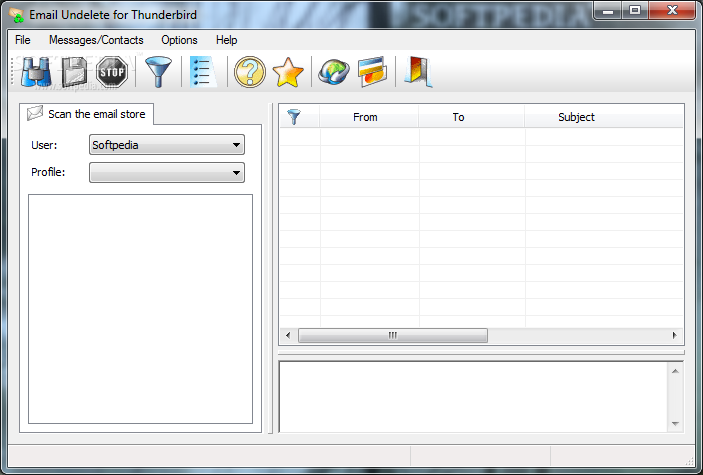This screenshot has width=703, height=475.
Task: Sort by the From column header
Action: [369, 117]
